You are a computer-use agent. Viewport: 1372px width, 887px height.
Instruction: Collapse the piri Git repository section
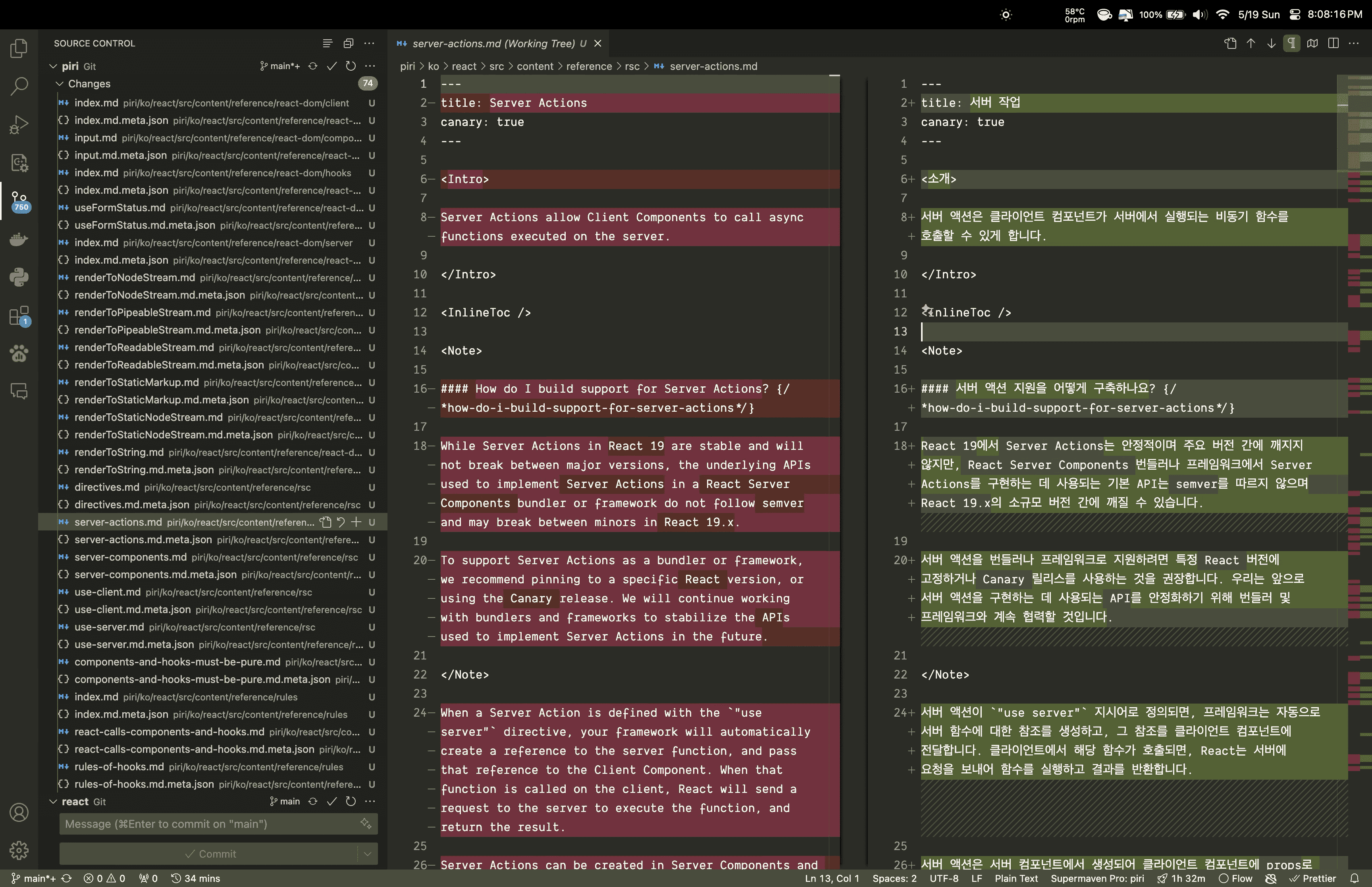(x=53, y=66)
